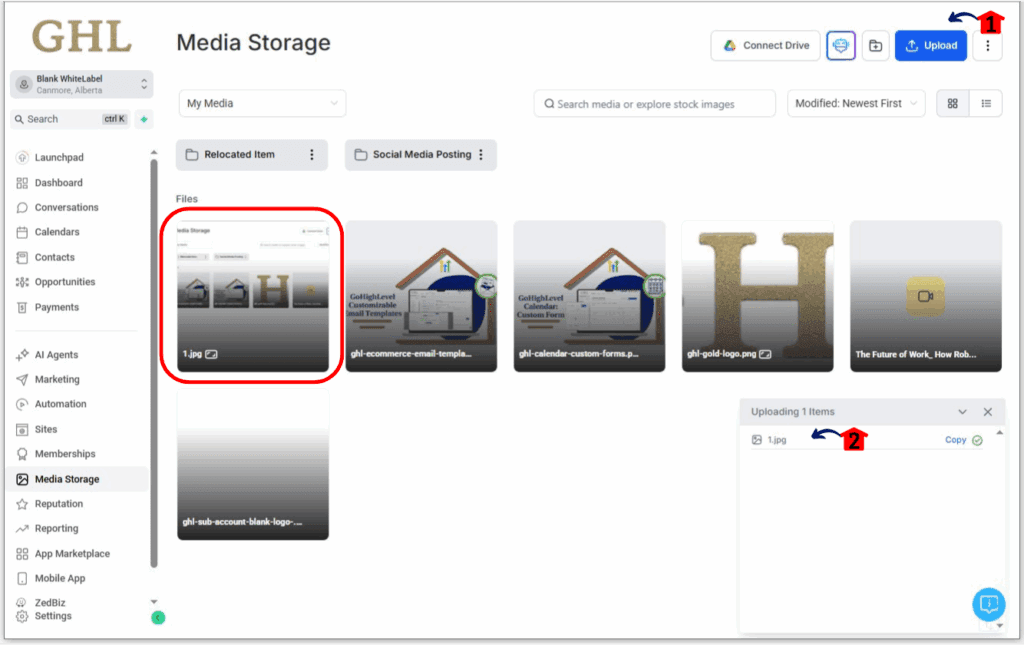
Task: Open Conversations in the sidebar
Action: 66,208
